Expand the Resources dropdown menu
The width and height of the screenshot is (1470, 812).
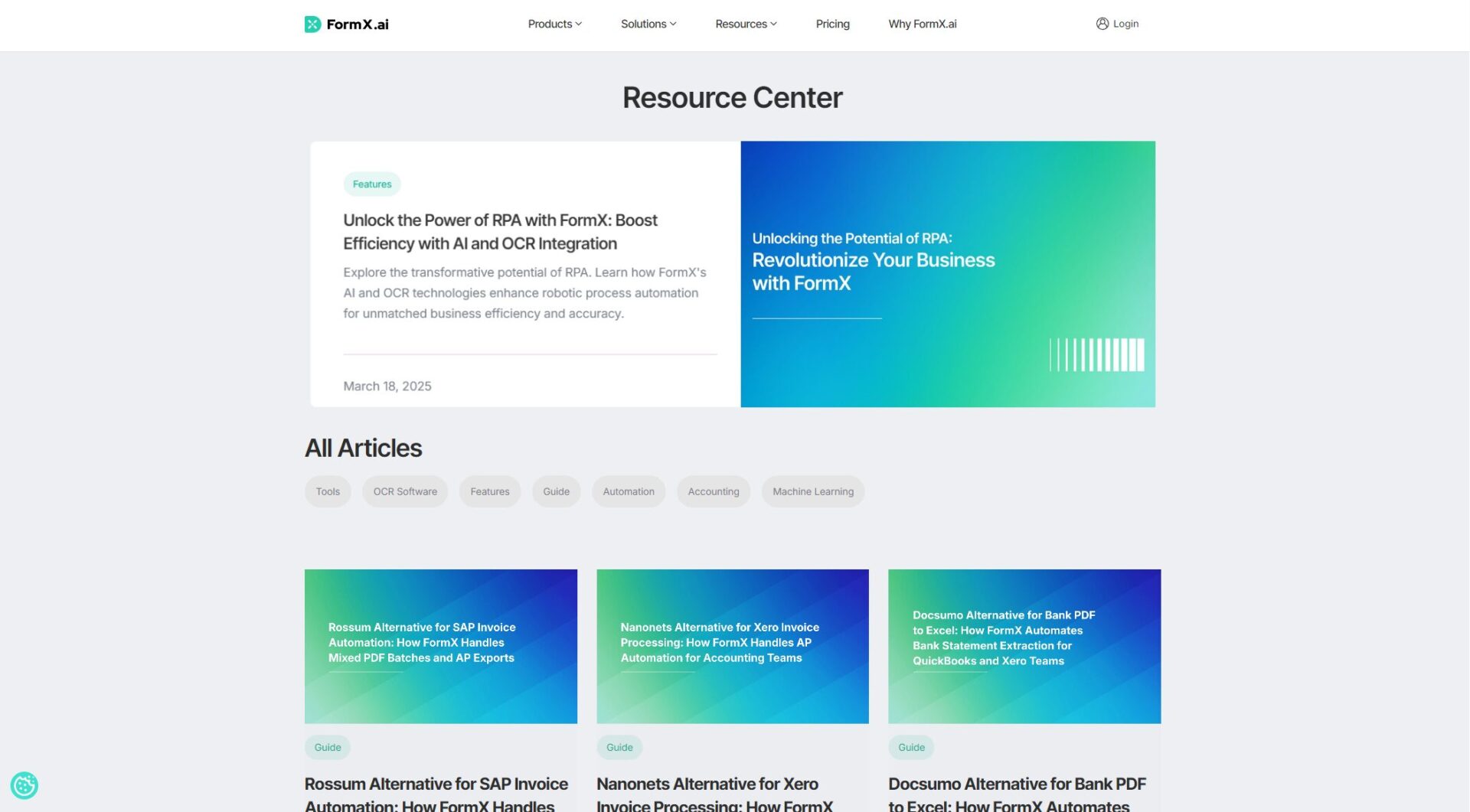(x=745, y=24)
